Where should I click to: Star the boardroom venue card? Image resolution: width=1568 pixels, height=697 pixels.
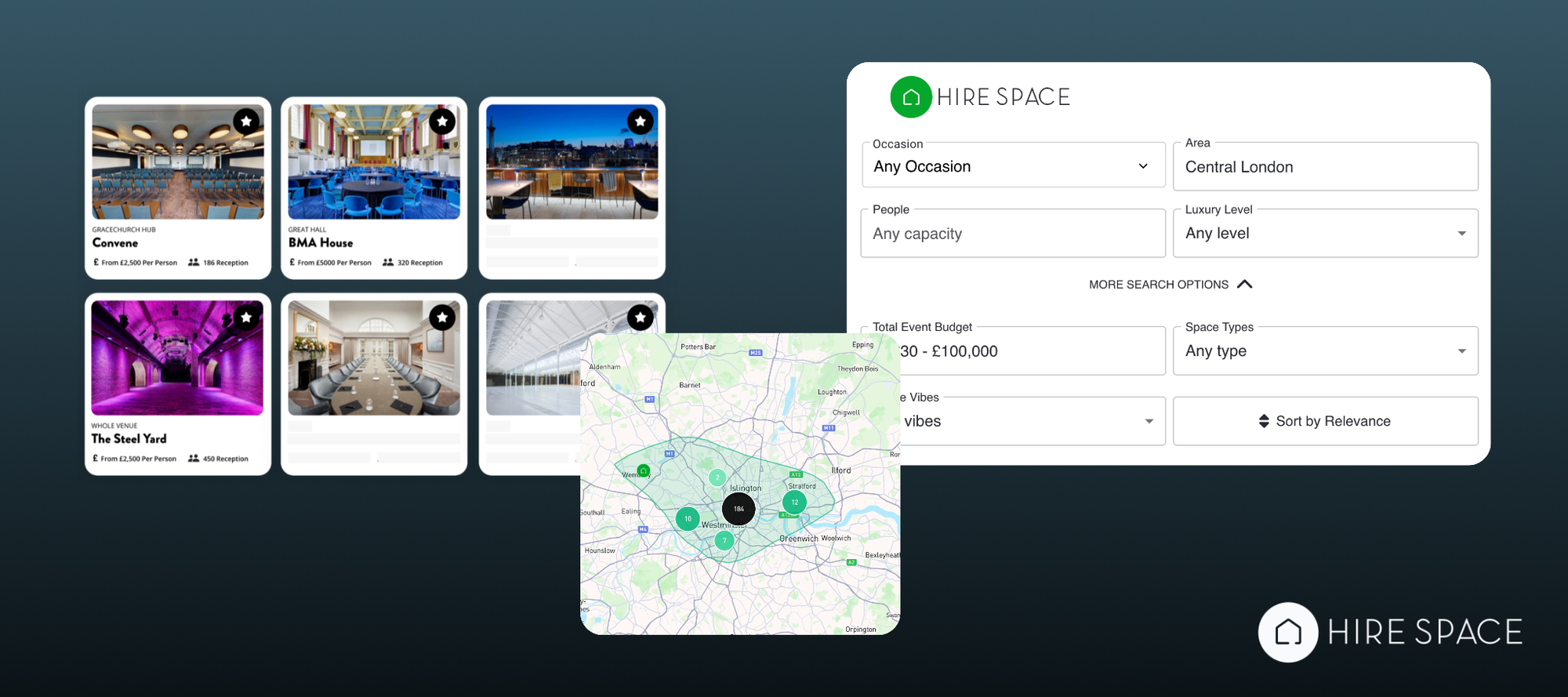coord(442,318)
